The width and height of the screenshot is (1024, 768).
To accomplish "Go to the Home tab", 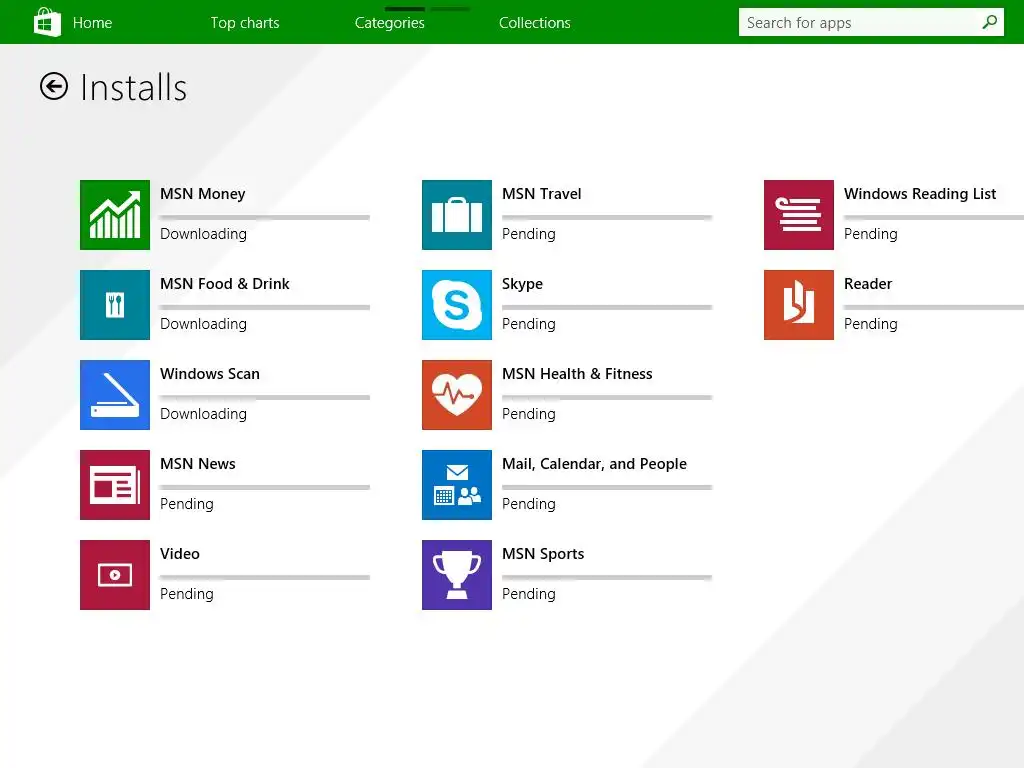I will pos(92,23).
